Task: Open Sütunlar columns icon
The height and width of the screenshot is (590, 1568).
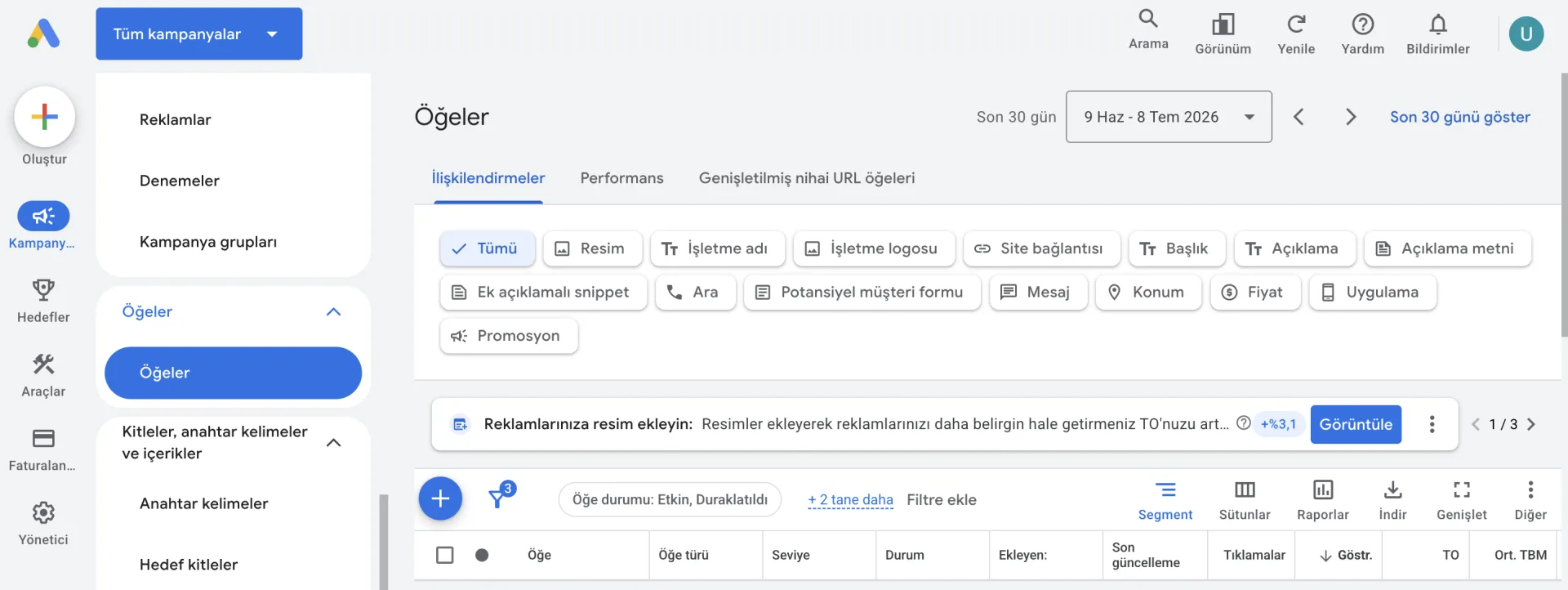Action: [1245, 489]
